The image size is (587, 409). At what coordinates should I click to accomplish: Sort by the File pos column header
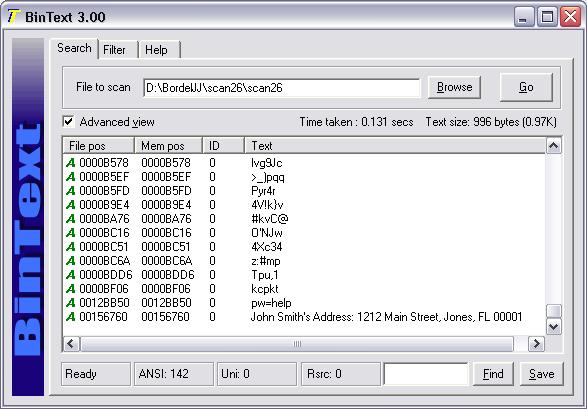click(98, 146)
